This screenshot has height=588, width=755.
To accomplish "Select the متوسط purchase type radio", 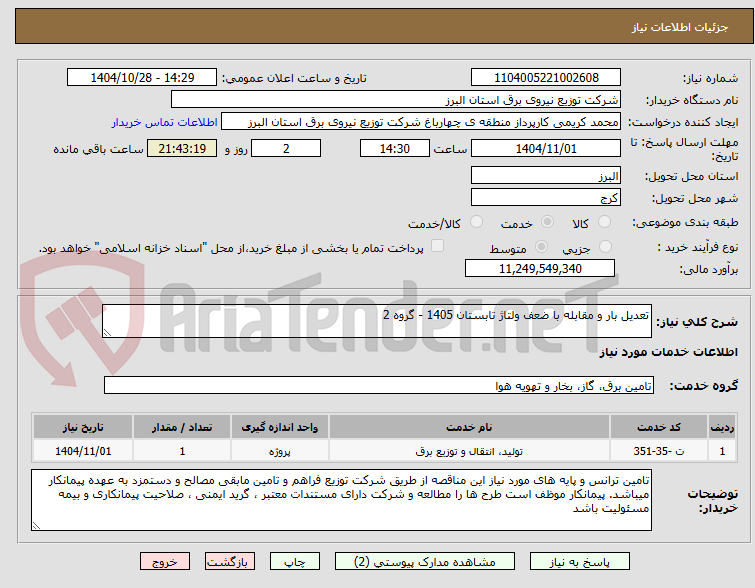I will [x=541, y=247].
